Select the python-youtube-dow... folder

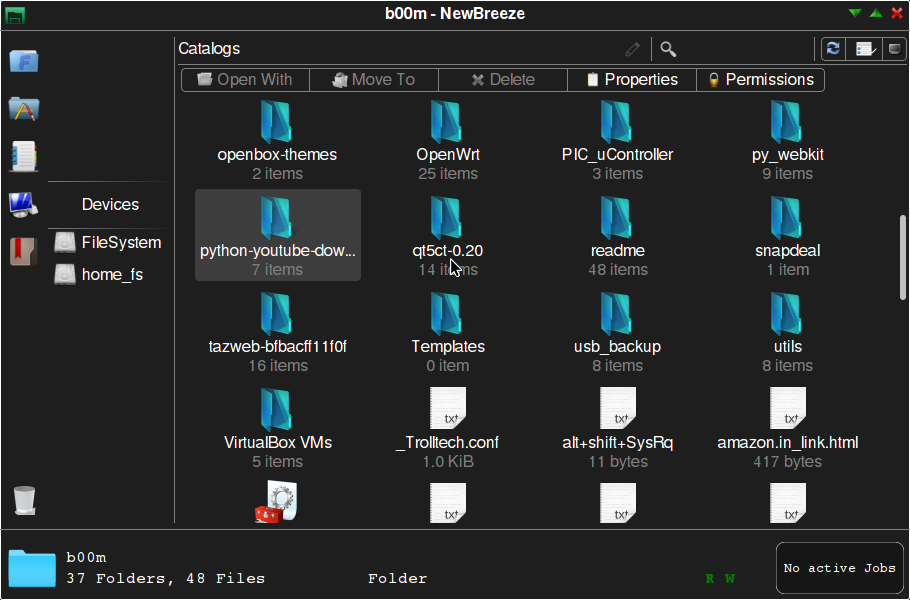(277, 235)
